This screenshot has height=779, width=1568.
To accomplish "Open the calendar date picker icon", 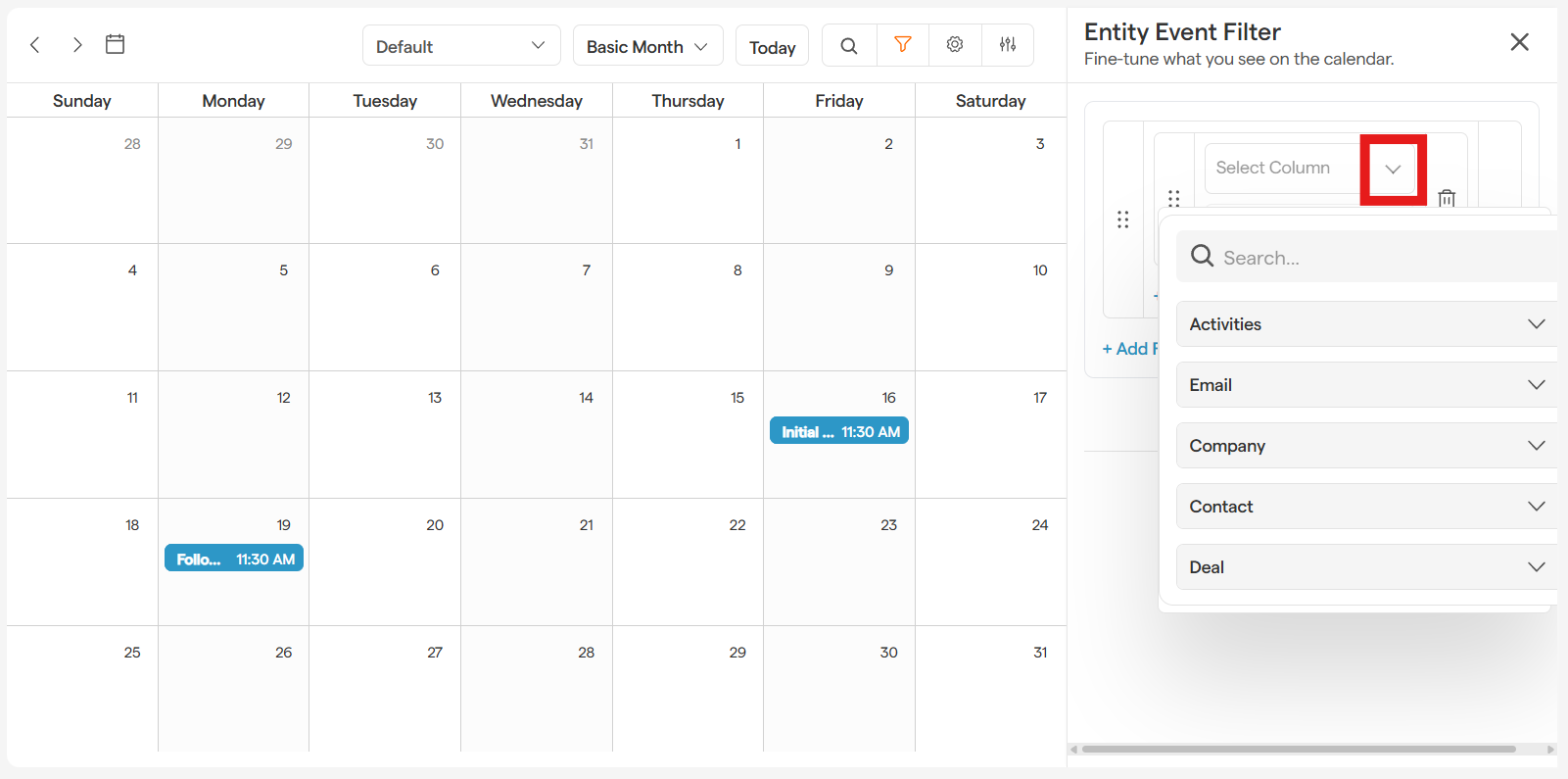I will click(116, 44).
